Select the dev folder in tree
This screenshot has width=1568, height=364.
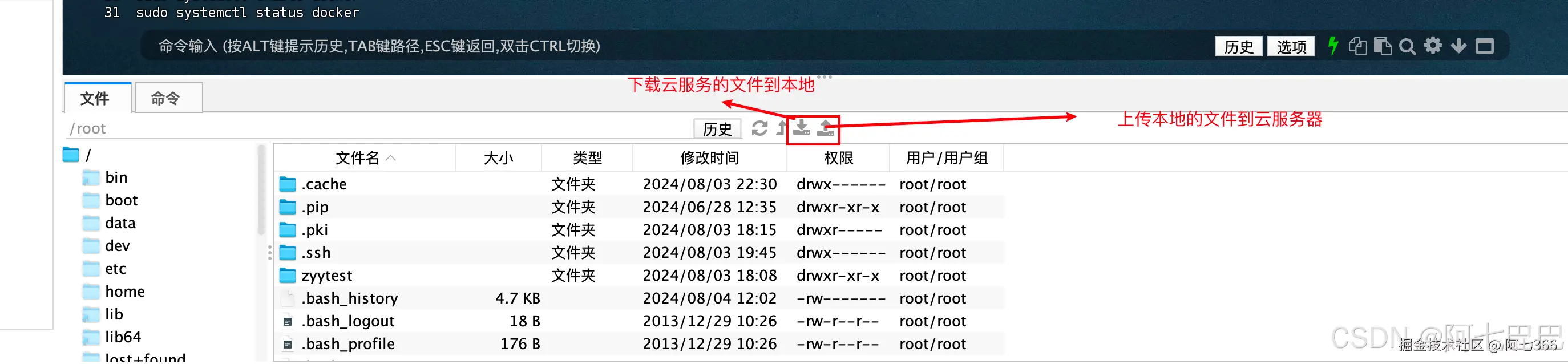coord(107,246)
